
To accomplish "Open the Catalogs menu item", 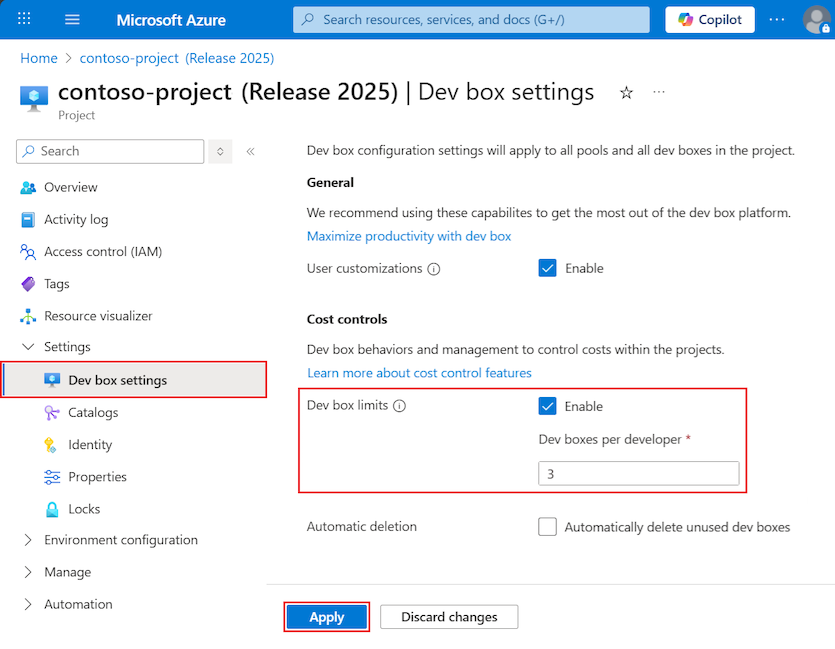I will click(93, 412).
